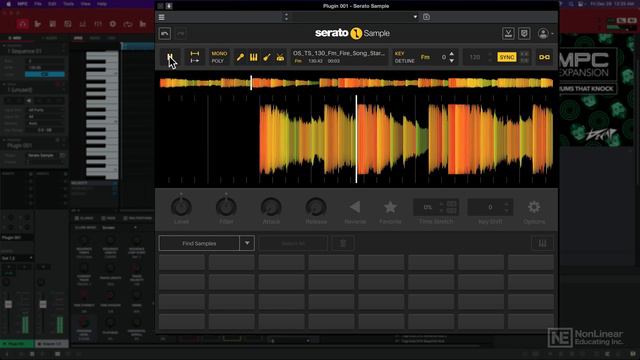This screenshot has height=360, width=640.
Task: Click the OS_TS_130_Fm_Fire_Song file name
Action: point(338,53)
